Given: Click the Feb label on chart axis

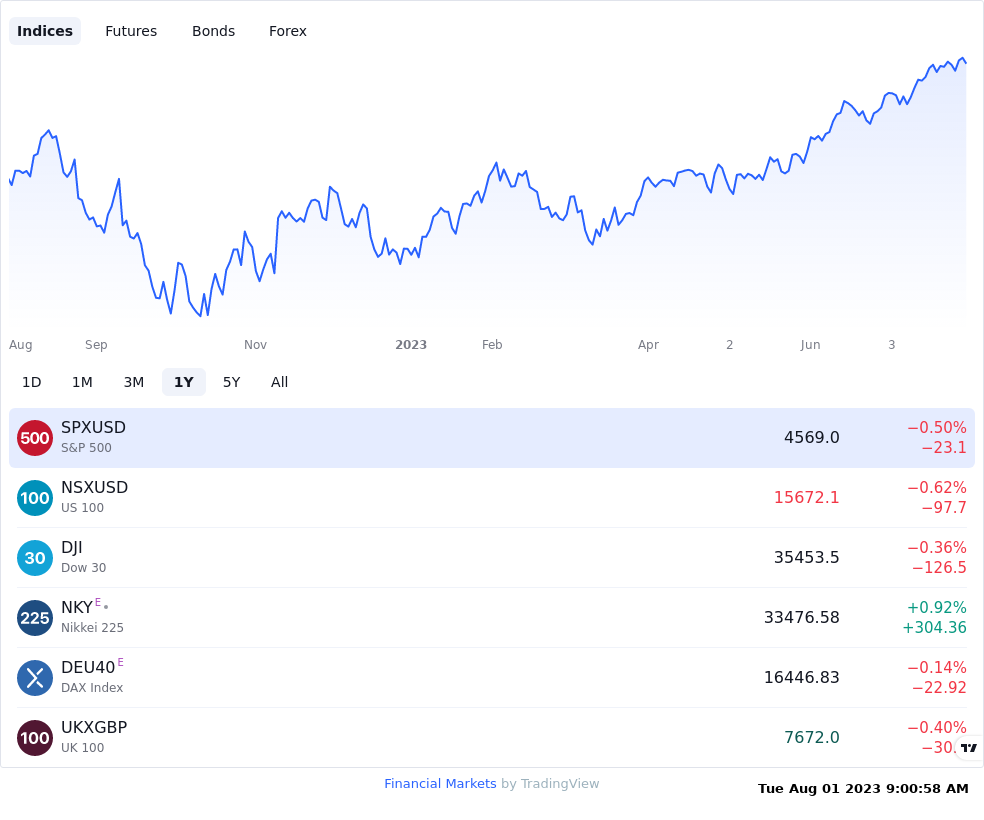Looking at the screenshot, I should click(492, 344).
